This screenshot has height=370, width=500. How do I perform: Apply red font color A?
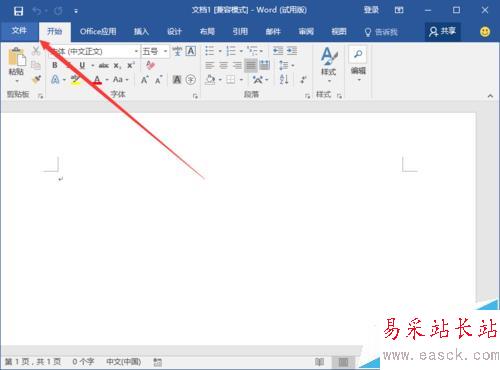point(97,80)
